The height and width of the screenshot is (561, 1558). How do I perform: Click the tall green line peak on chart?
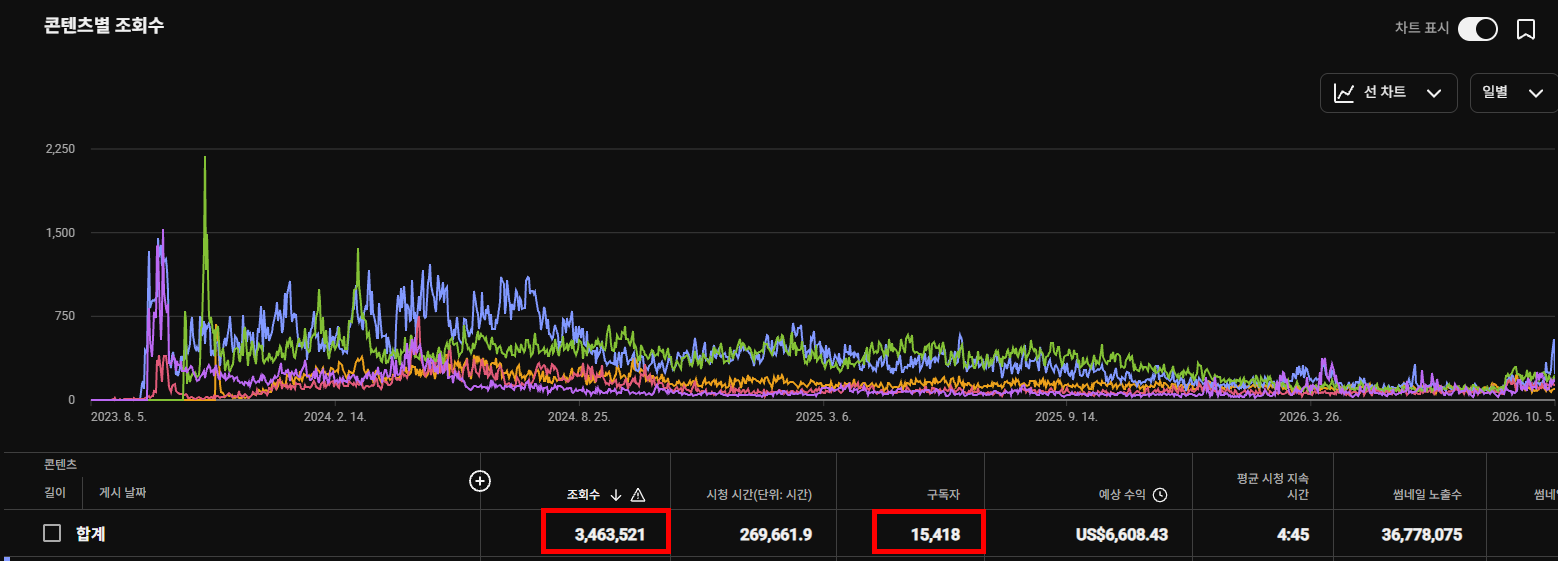[x=205, y=160]
